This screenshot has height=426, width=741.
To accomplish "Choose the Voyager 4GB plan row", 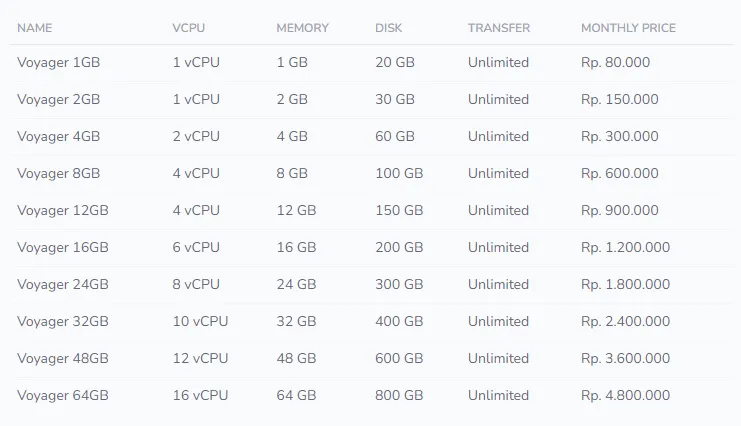I will 59,137.
